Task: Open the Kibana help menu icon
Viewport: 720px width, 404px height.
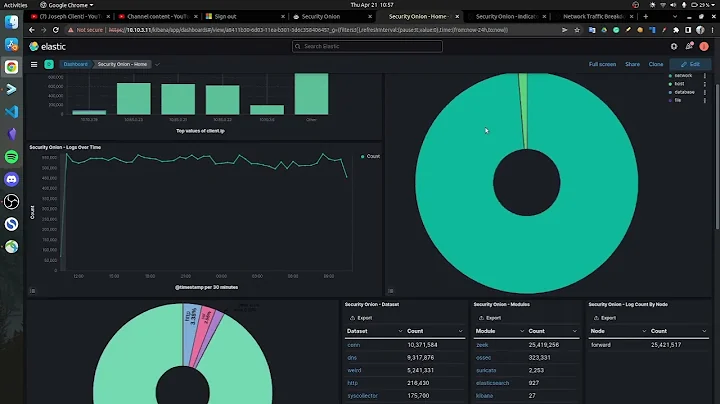Action: click(x=674, y=46)
